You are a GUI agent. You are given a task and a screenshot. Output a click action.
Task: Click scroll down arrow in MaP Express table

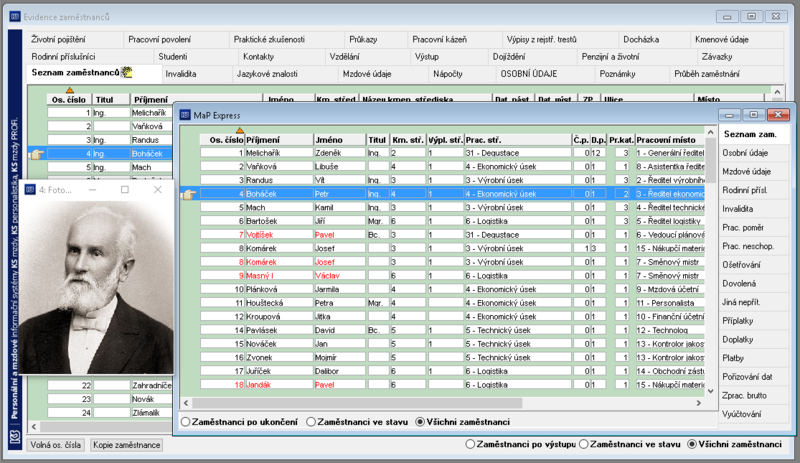pyautogui.click(x=710, y=392)
